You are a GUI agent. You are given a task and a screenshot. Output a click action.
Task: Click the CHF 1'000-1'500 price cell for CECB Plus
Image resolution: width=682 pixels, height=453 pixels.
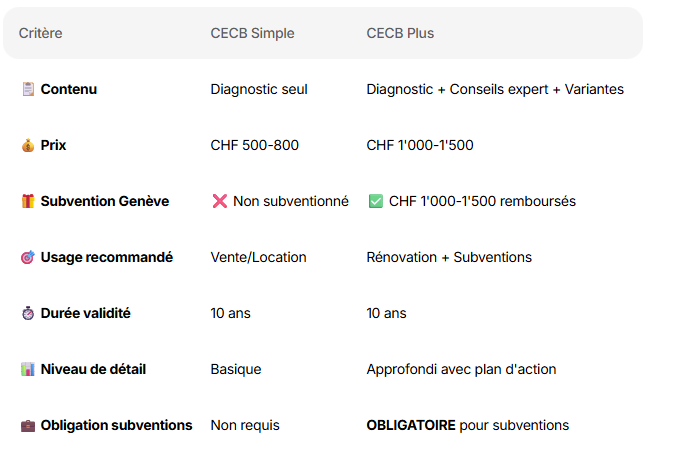pyautogui.click(x=420, y=146)
